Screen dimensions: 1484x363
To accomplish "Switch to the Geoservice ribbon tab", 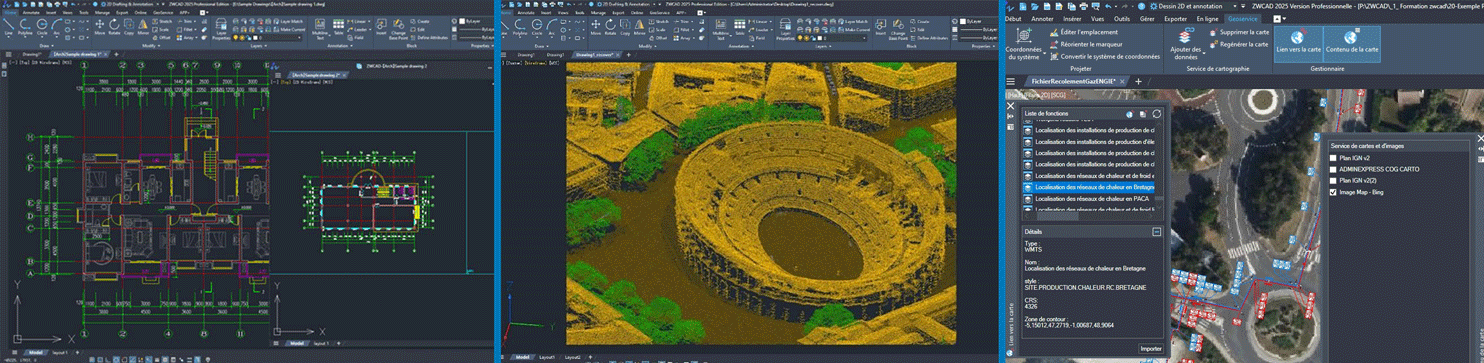I will (1243, 18).
